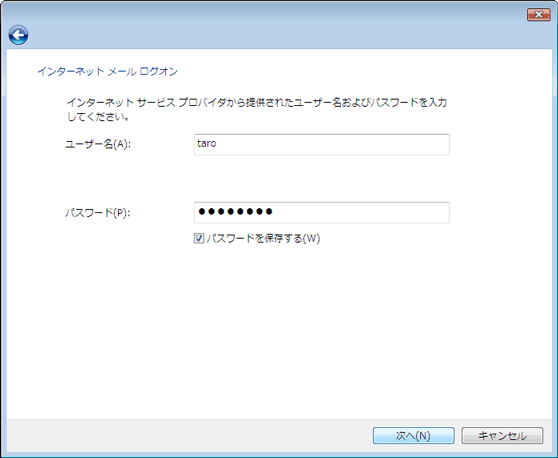This screenshot has width=558, height=458.
Task: Focus the ユーザー名 input field
Action: point(321,144)
